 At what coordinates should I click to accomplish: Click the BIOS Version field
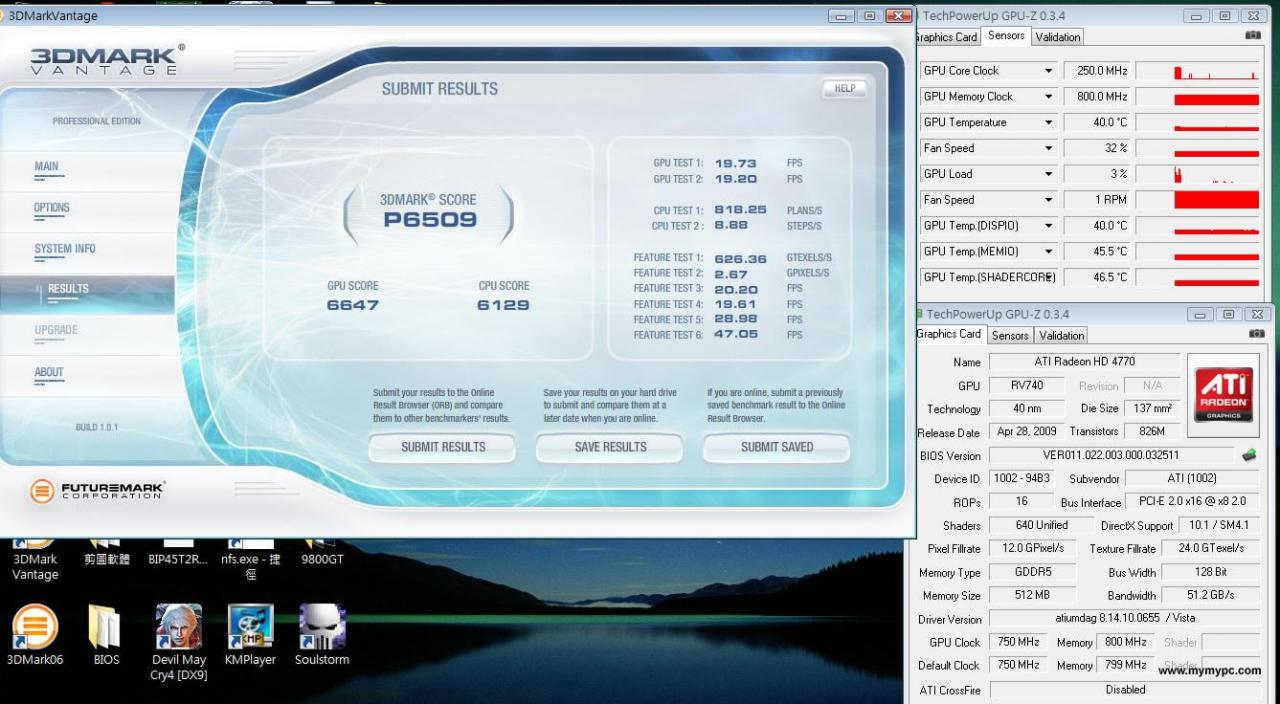click(1113, 455)
